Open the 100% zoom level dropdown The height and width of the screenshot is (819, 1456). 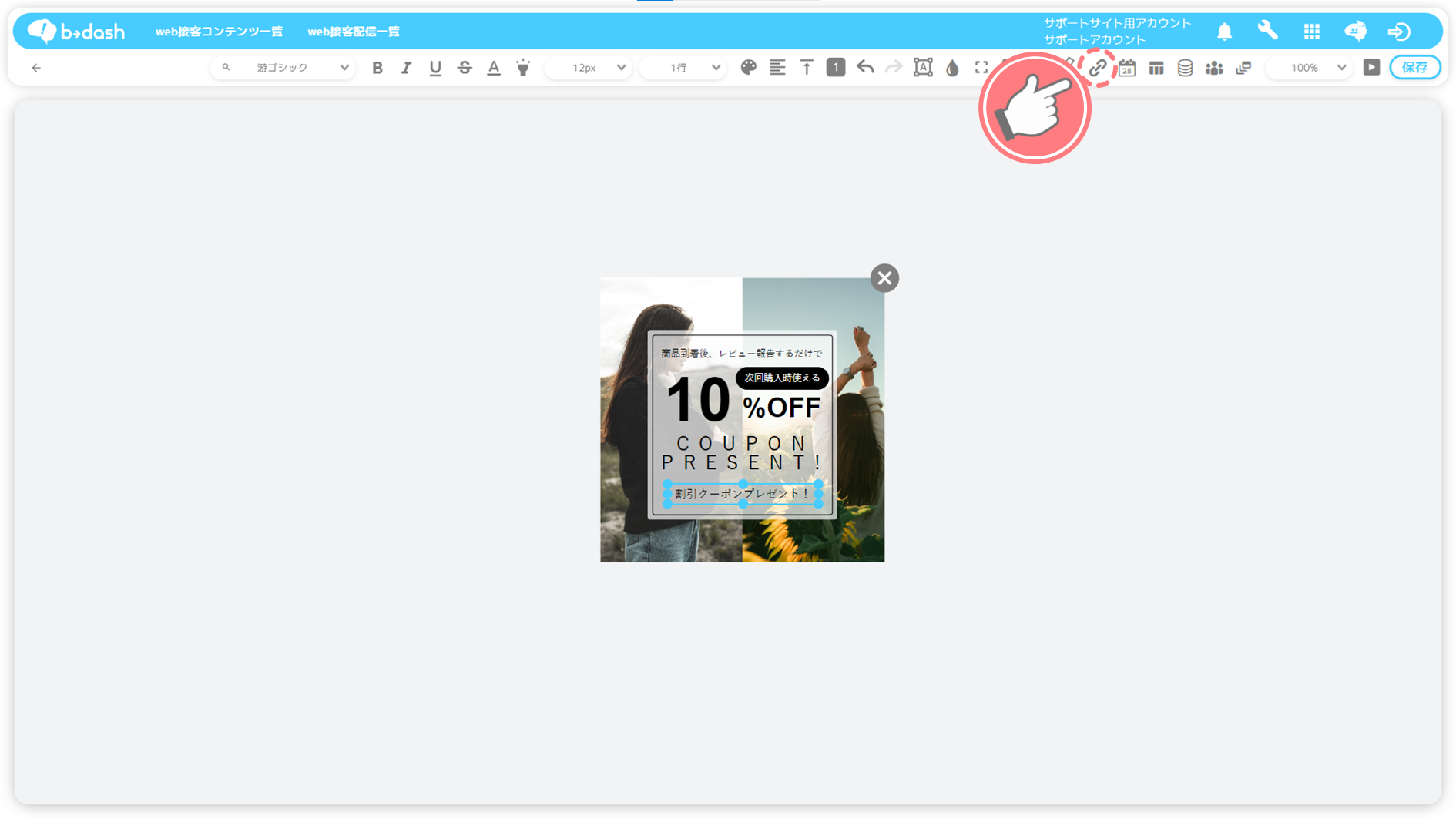point(1310,68)
